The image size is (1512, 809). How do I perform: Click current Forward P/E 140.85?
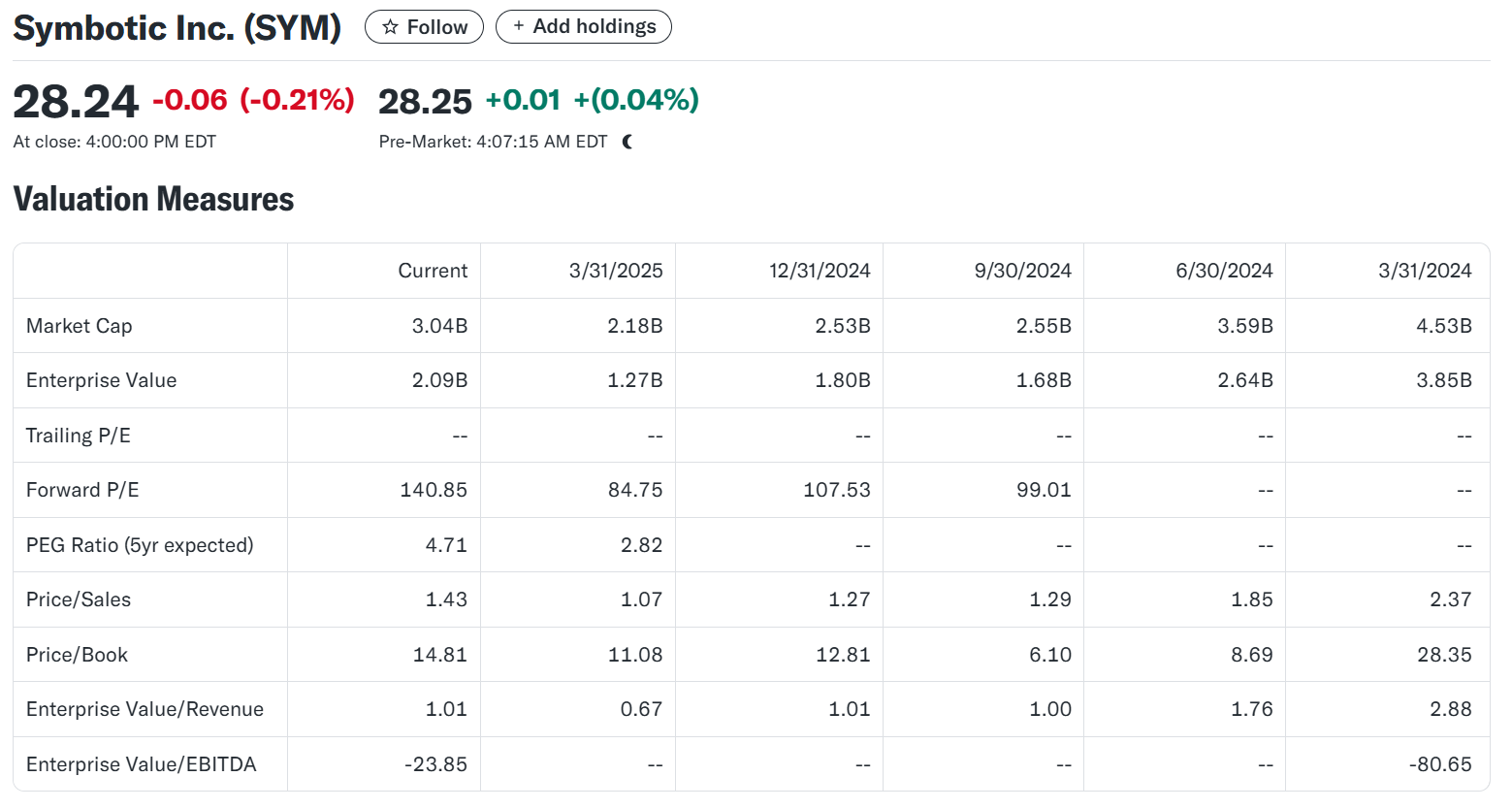coord(434,490)
